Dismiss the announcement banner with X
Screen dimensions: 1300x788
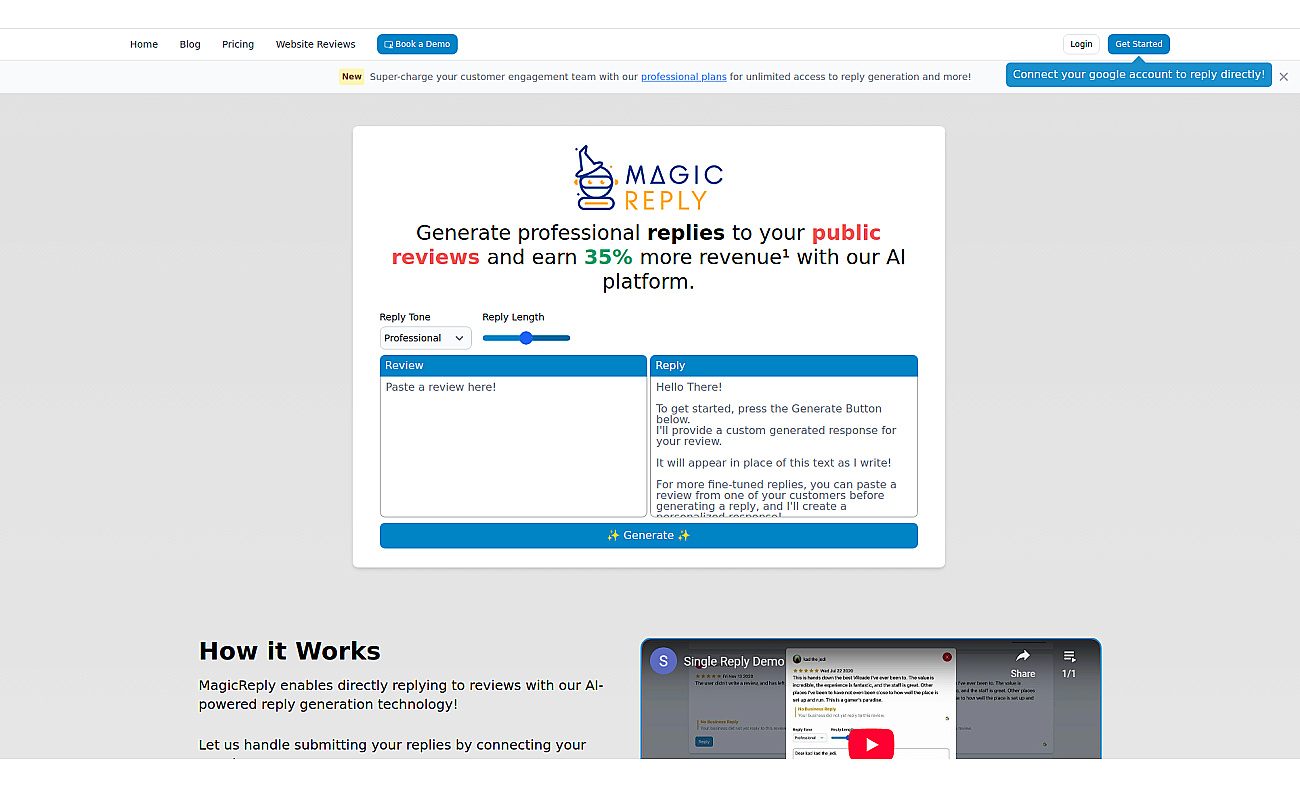pos(1284,77)
